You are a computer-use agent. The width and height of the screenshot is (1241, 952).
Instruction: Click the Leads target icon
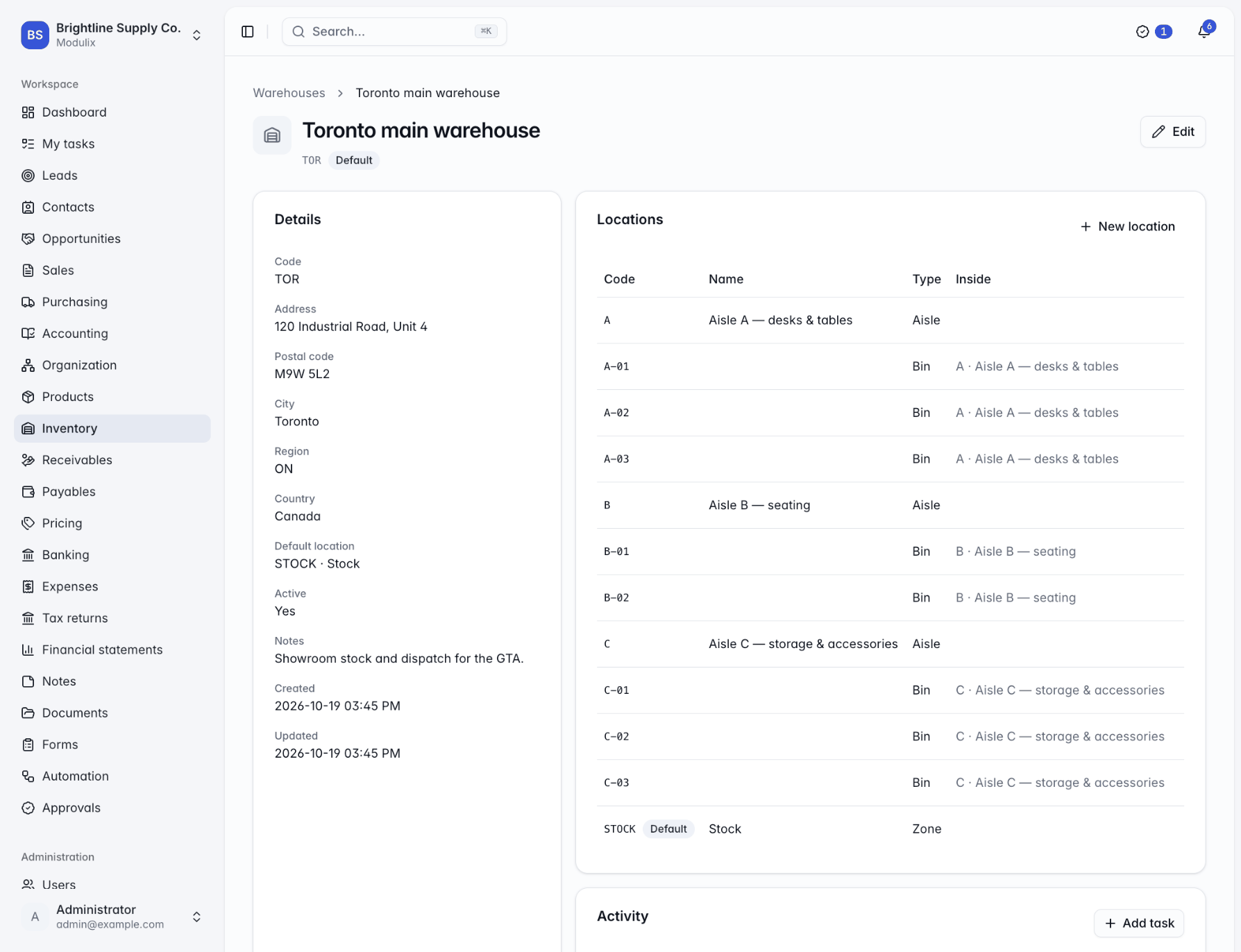tap(28, 176)
